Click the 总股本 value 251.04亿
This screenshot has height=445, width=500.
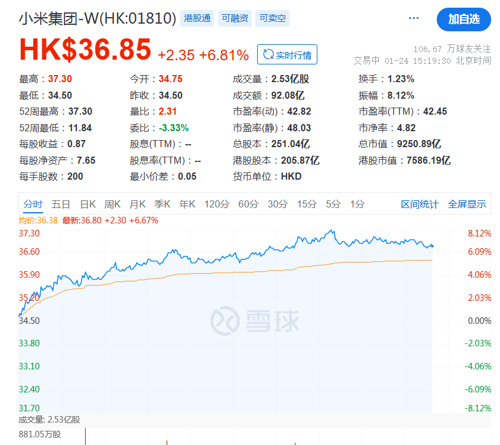pyautogui.click(x=291, y=144)
